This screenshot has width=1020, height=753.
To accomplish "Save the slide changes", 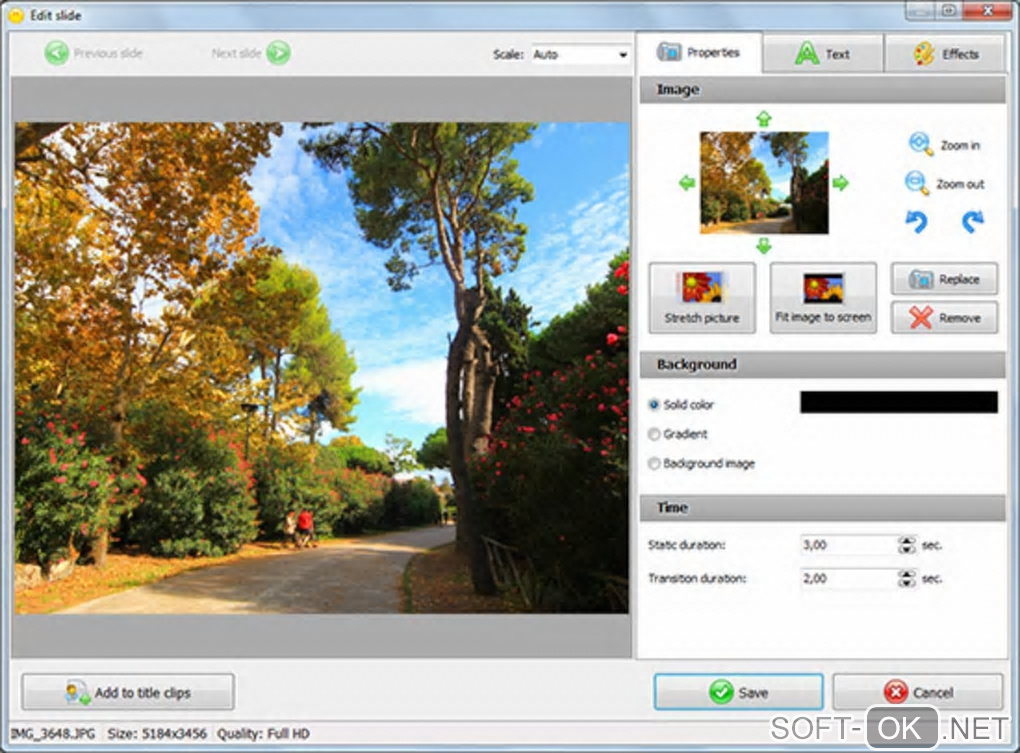I will (738, 692).
